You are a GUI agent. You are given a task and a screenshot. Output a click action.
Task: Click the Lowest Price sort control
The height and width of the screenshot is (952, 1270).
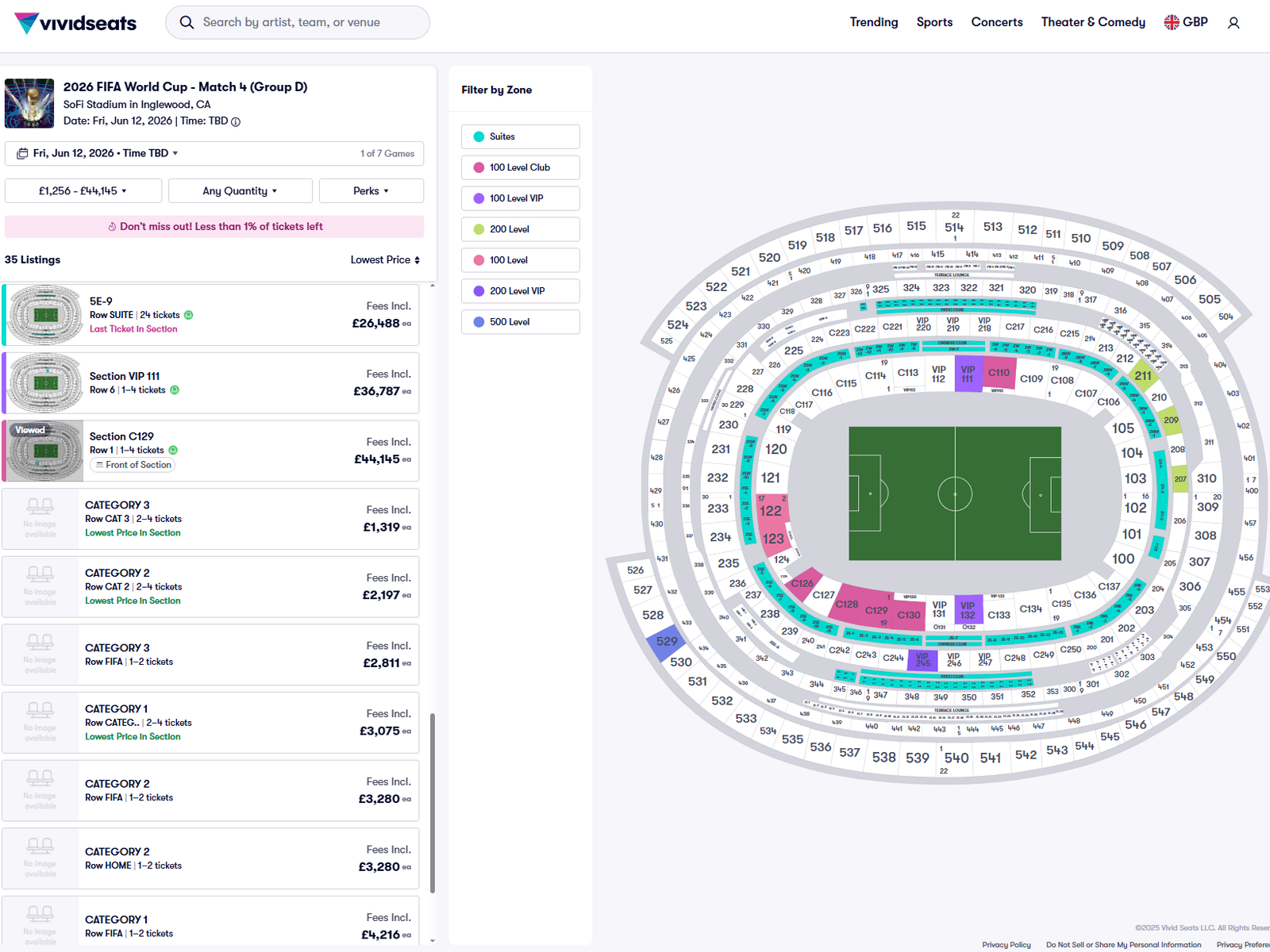384,259
